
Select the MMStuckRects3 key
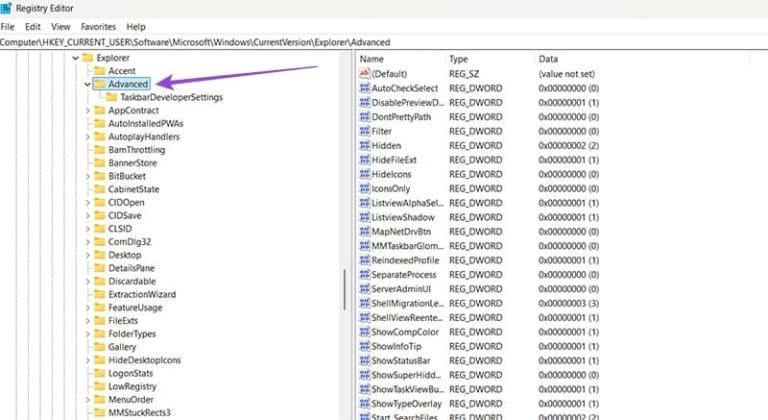click(139, 413)
